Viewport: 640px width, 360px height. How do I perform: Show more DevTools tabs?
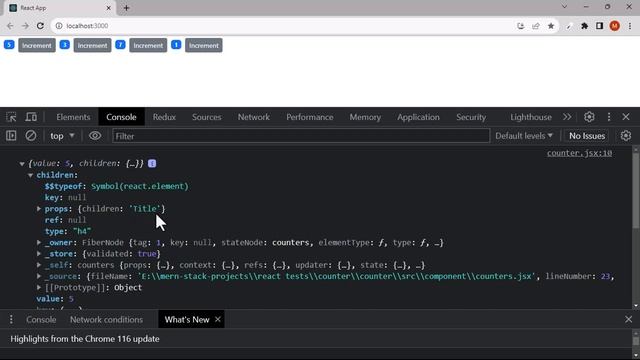click(x=567, y=117)
